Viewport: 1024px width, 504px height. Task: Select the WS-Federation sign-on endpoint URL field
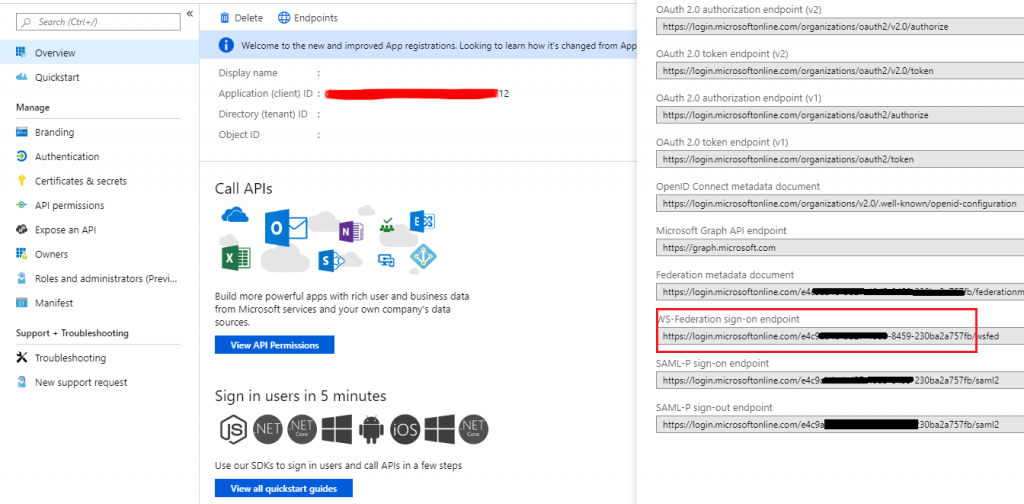pos(840,336)
